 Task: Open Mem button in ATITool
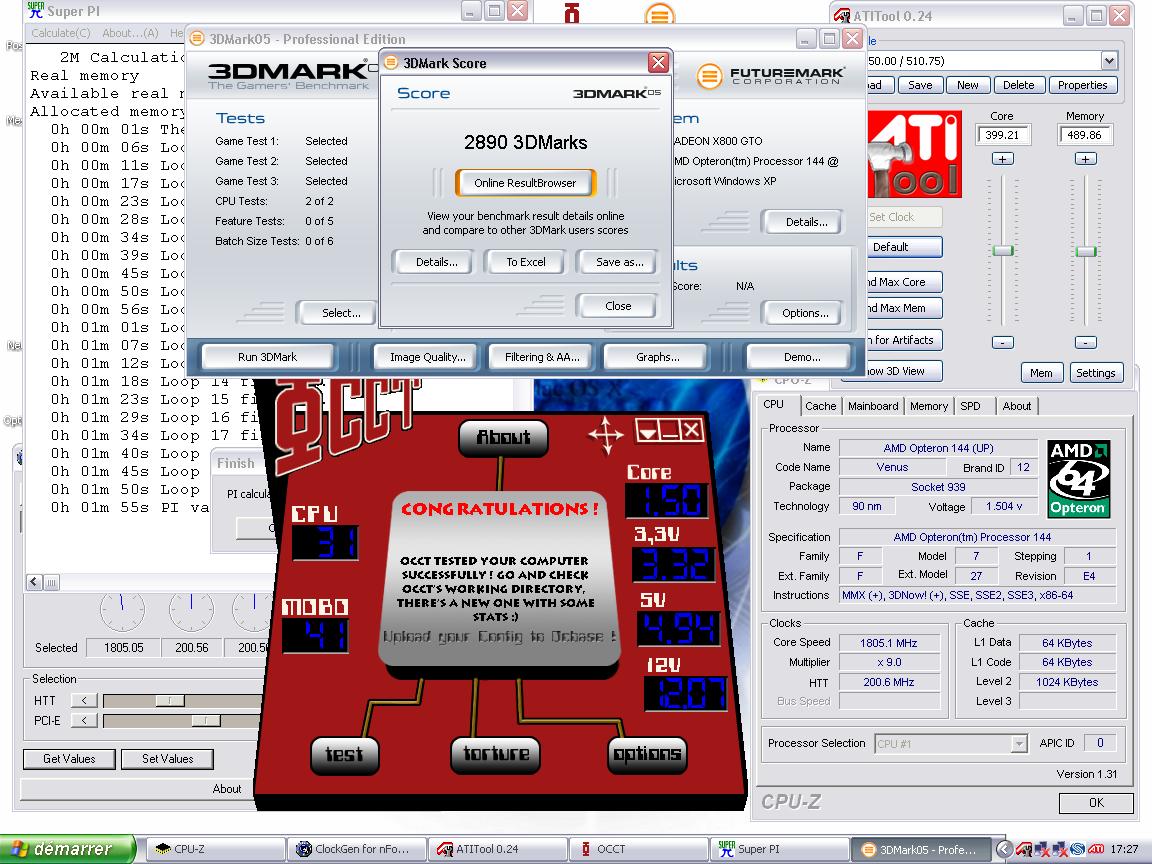pyautogui.click(x=1040, y=372)
